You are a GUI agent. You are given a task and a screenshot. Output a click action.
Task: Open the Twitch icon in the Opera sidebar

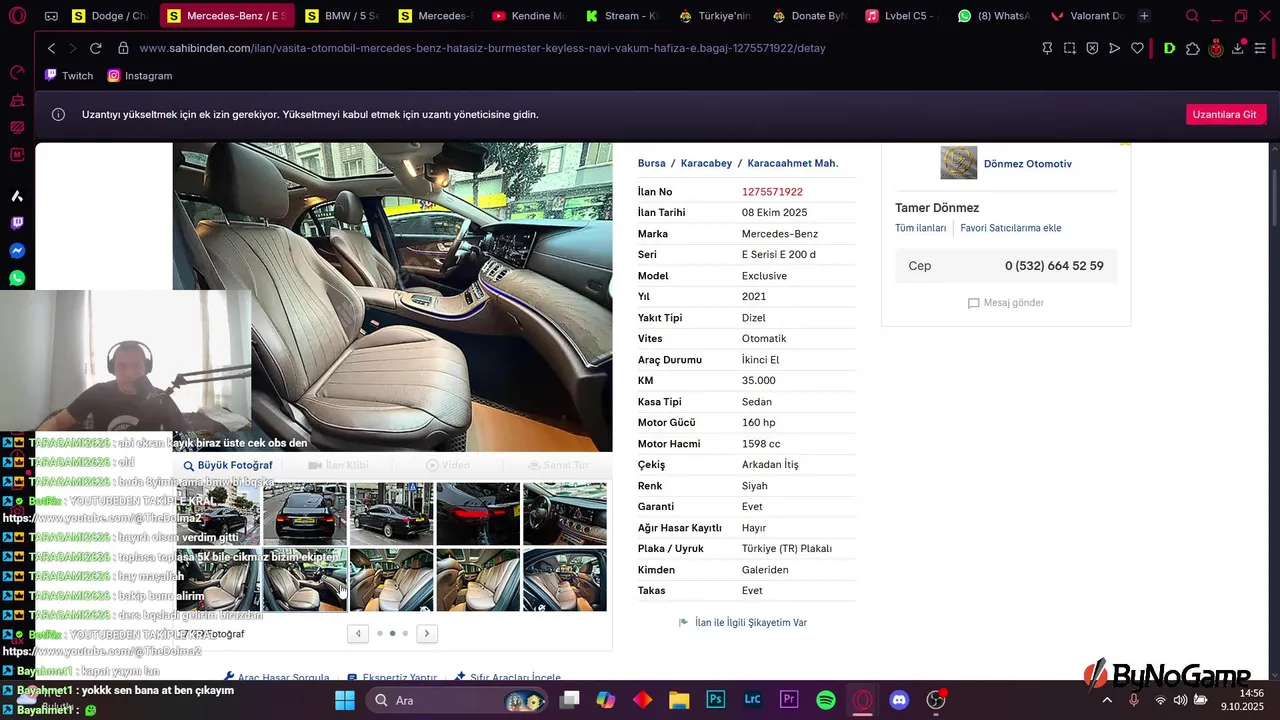pos(17,223)
